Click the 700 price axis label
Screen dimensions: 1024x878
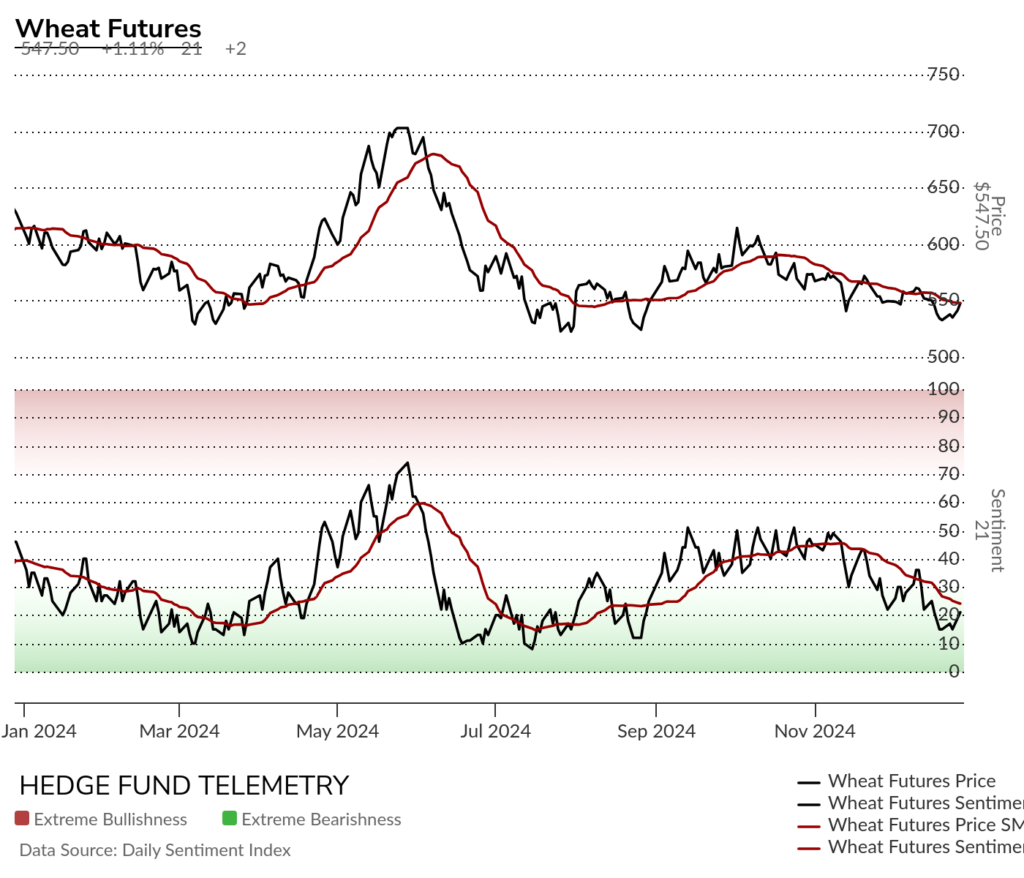click(944, 132)
